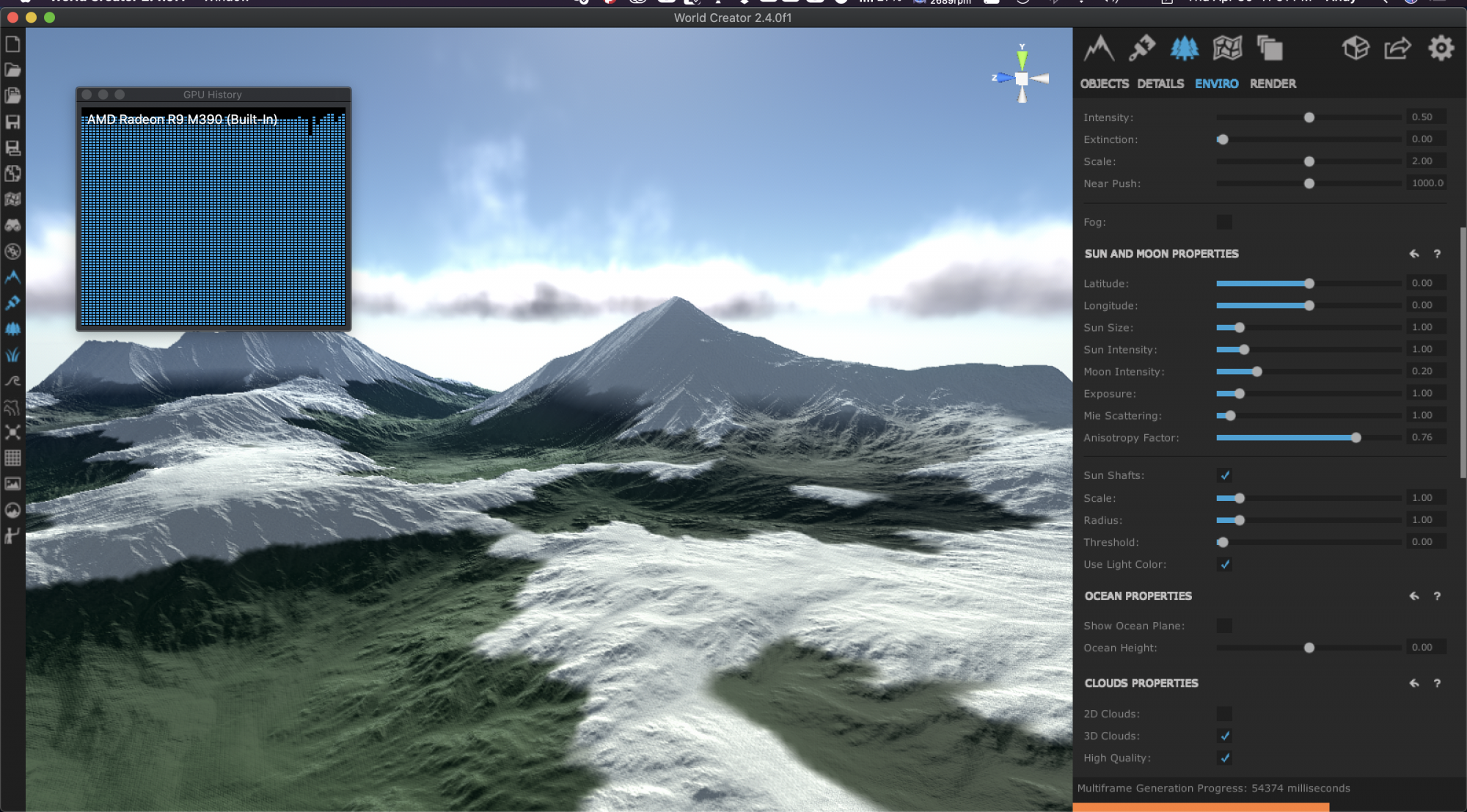
Task: Enable the Fog checkbox
Action: 1224,222
